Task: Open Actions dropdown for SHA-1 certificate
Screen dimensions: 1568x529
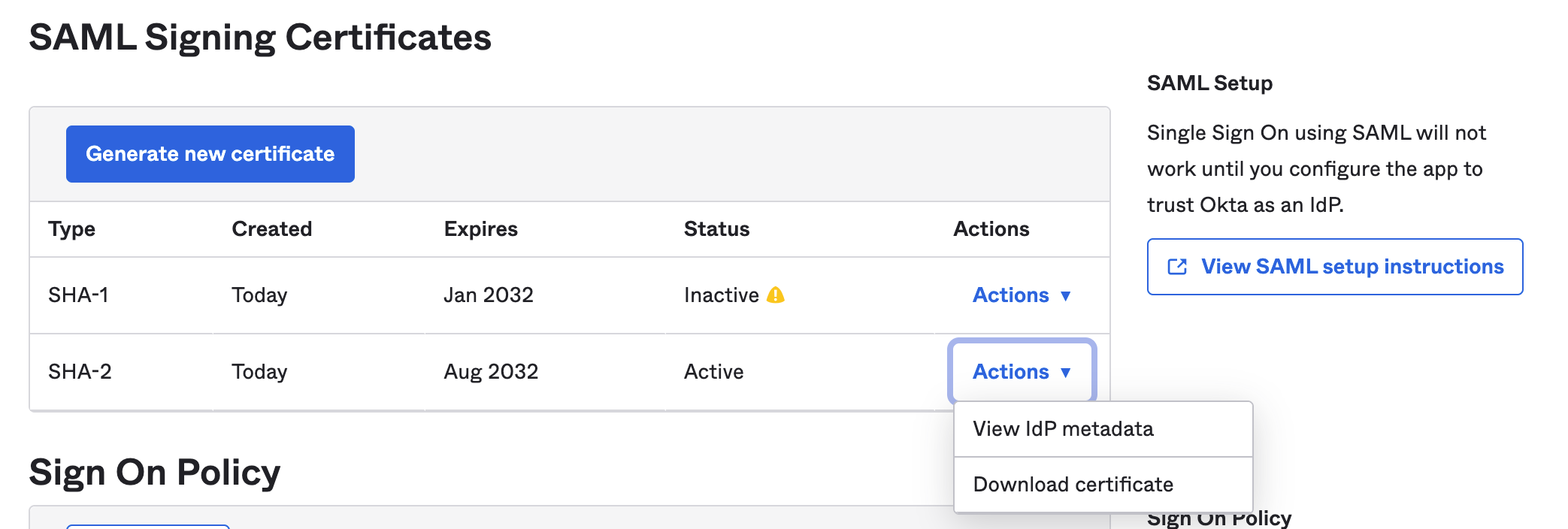Action: 1022,295
